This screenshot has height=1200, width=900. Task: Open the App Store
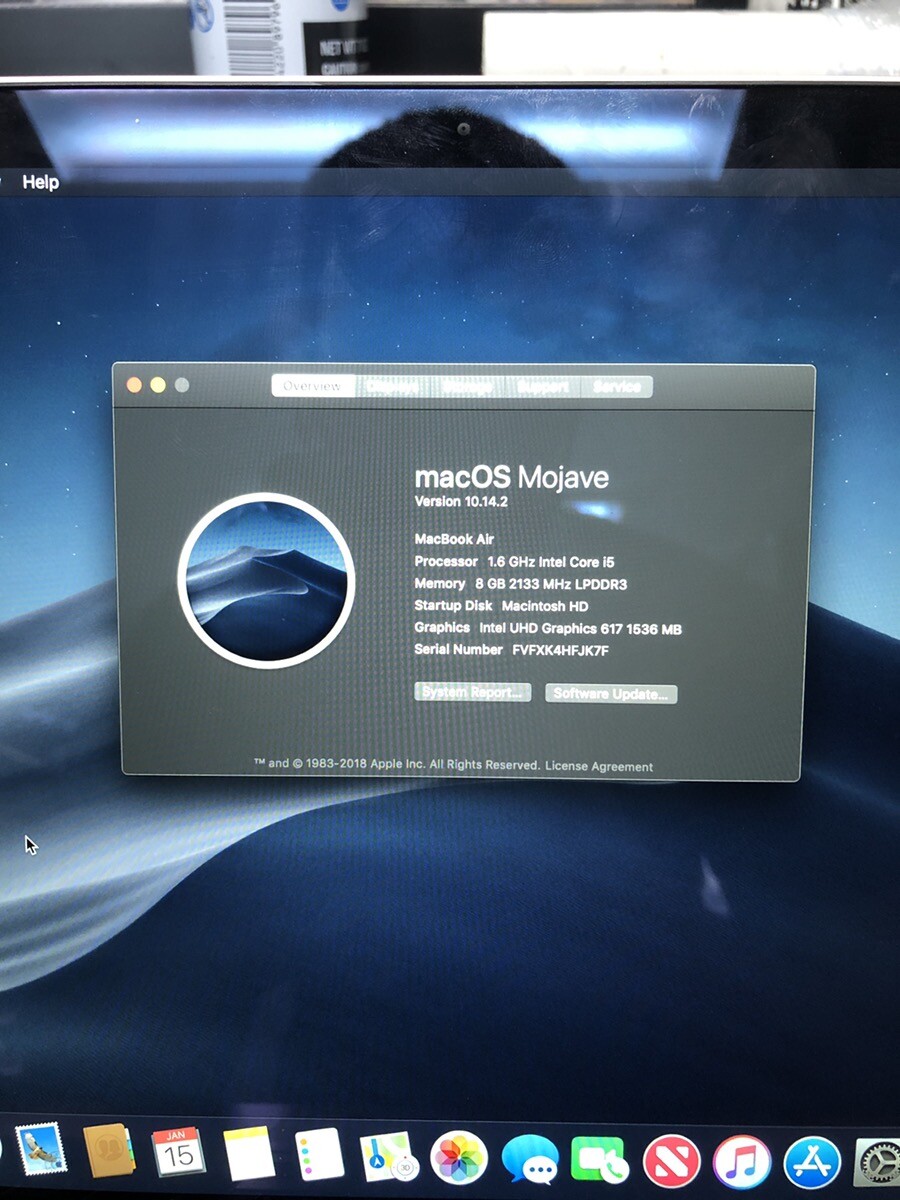pos(812,1163)
